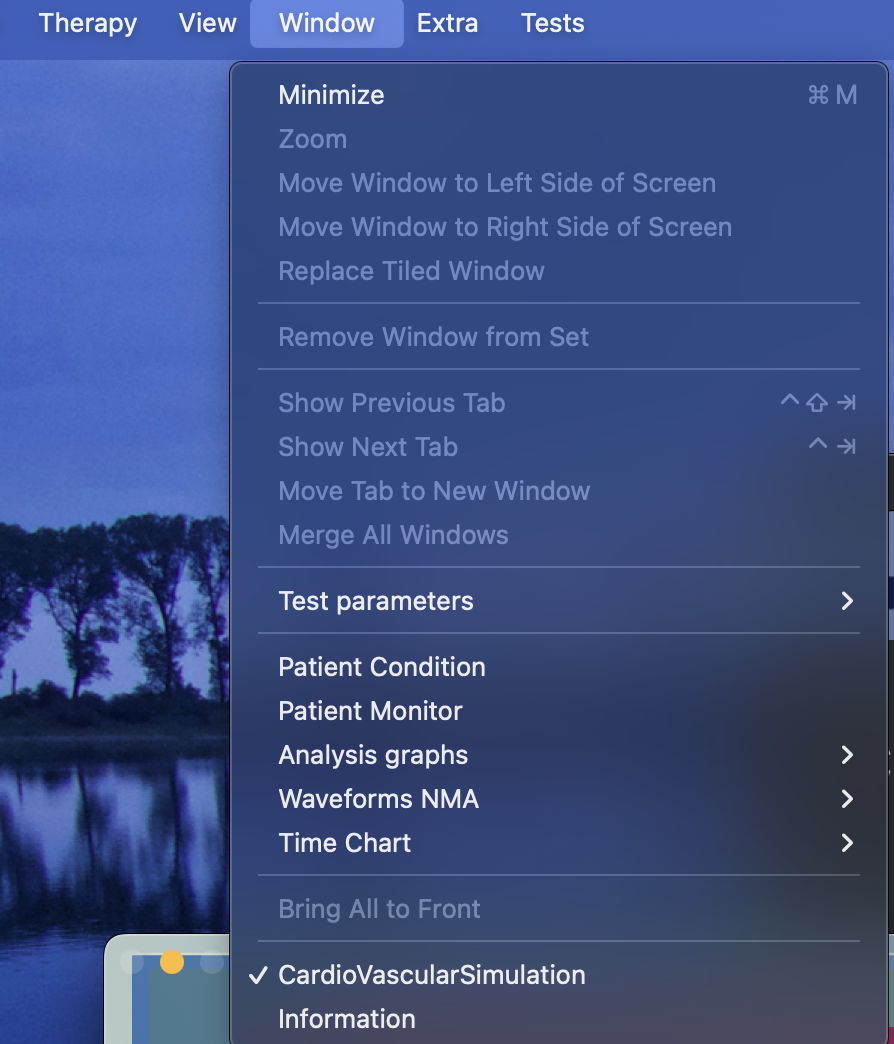Open the Tests menu
The width and height of the screenshot is (894, 1044).
click(x=552, y=23)
